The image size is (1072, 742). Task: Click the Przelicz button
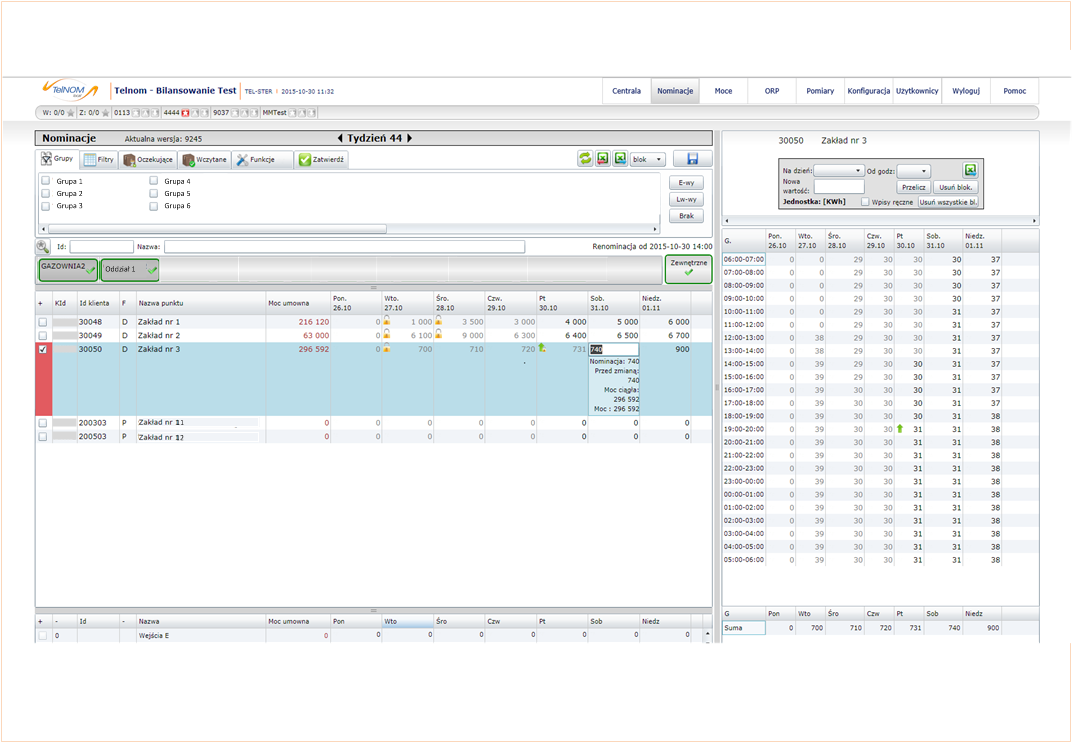[913, 187]
